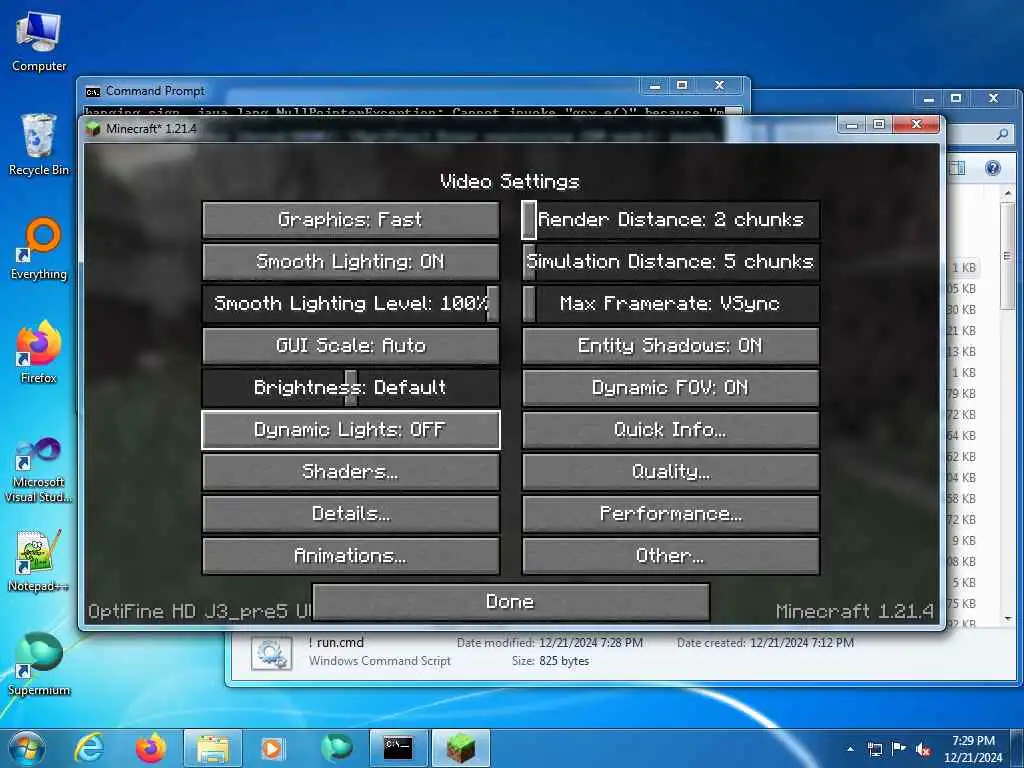
Task: Click Windows Media Player taskbar icon
Action: (272, 748)
